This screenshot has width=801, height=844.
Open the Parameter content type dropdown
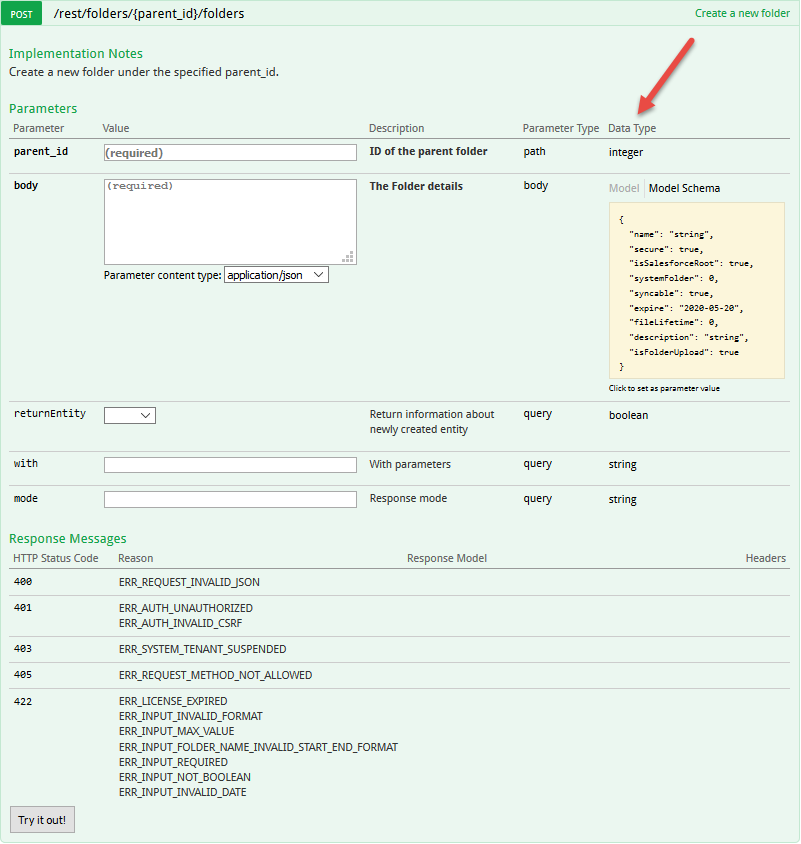(x=277, y=275)
